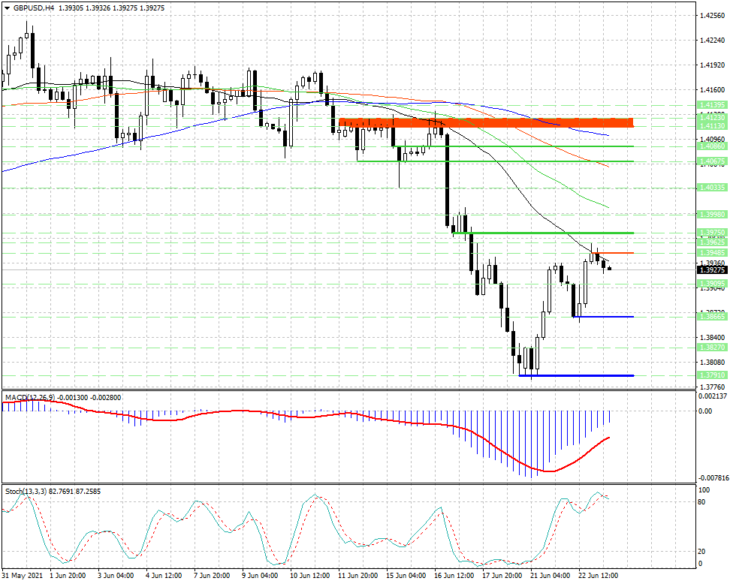Click the black 1.39275 current price tag

(712, 270)
